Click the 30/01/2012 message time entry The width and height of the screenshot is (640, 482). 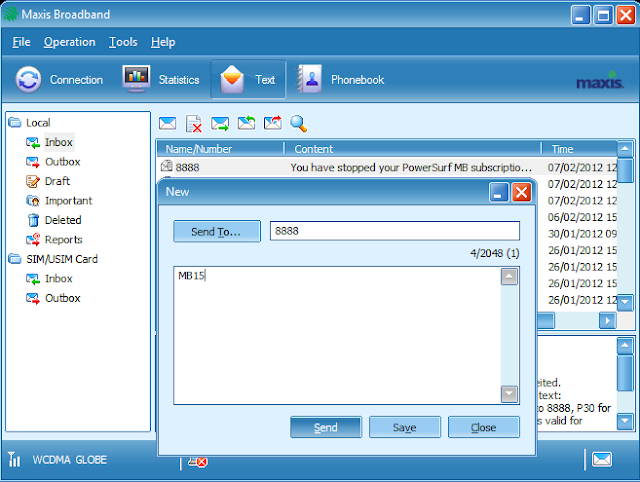pos(582,234)
